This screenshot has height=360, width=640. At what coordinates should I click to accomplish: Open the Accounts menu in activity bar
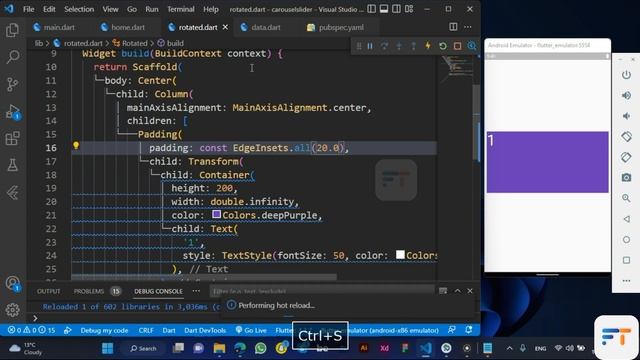pos(13,283)
